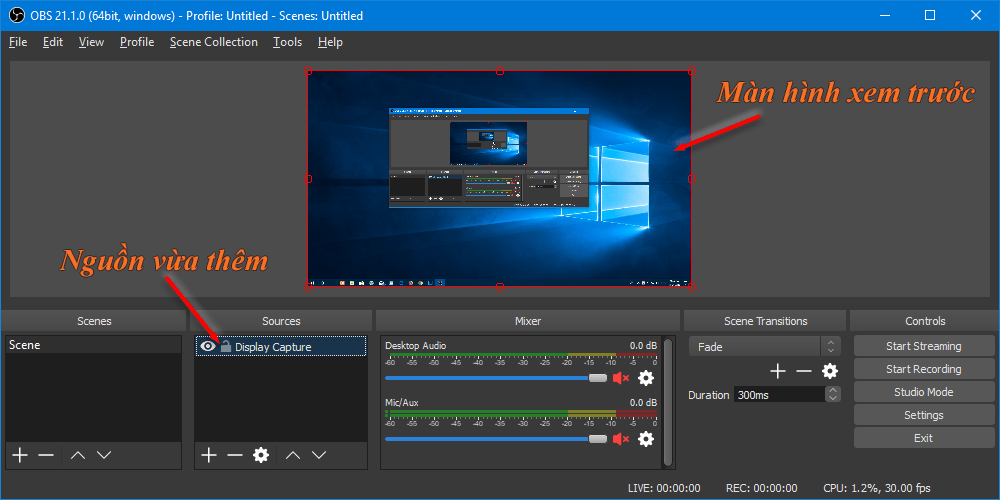Remove the selected scene with minus icon

(x=46, y=455)
